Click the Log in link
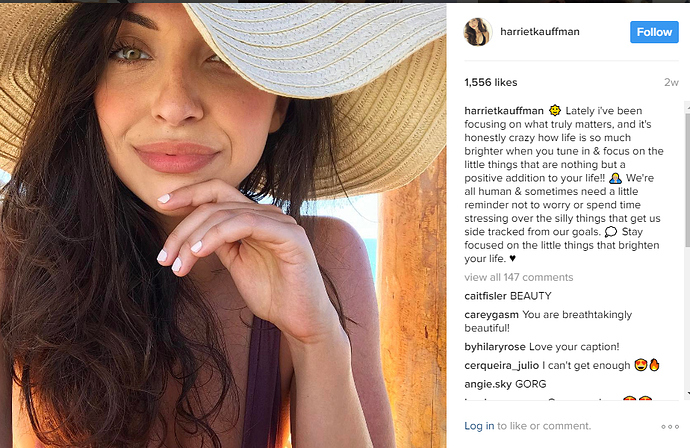Image resolution: width=690 pixels, height=448 pixels. pos(479,426)
